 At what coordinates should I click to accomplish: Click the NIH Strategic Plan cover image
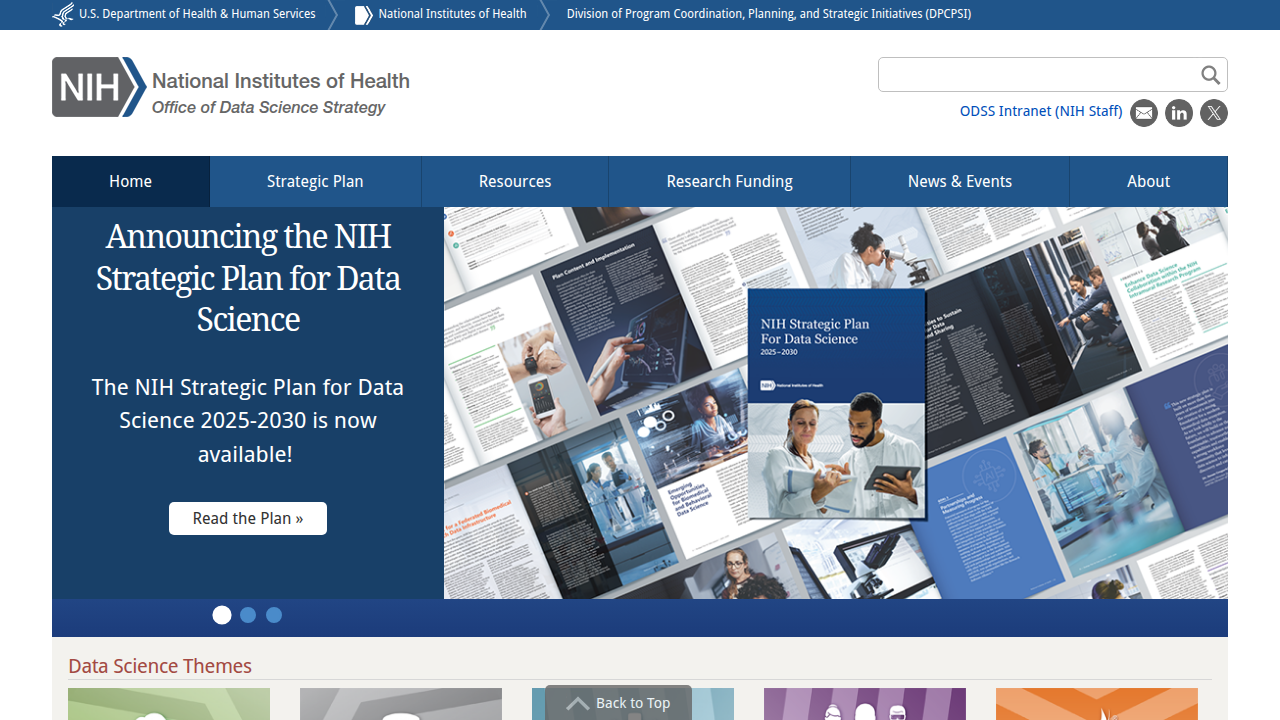836,404
